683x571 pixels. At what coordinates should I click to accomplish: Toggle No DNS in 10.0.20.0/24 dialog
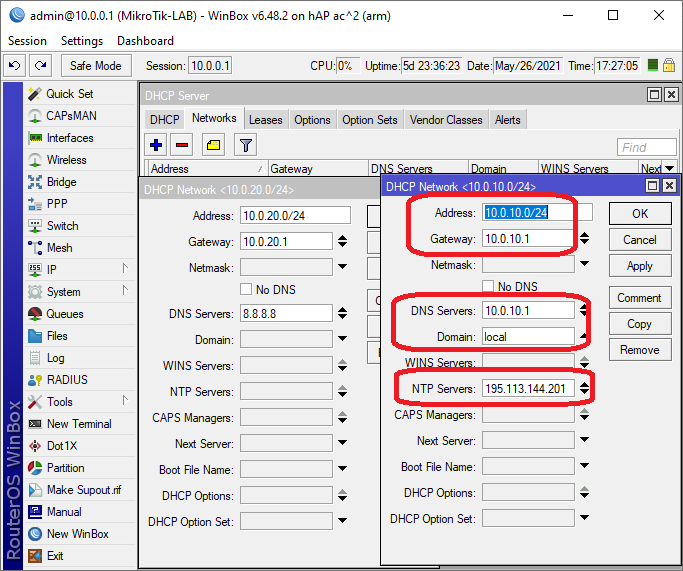tap(246, 289)
